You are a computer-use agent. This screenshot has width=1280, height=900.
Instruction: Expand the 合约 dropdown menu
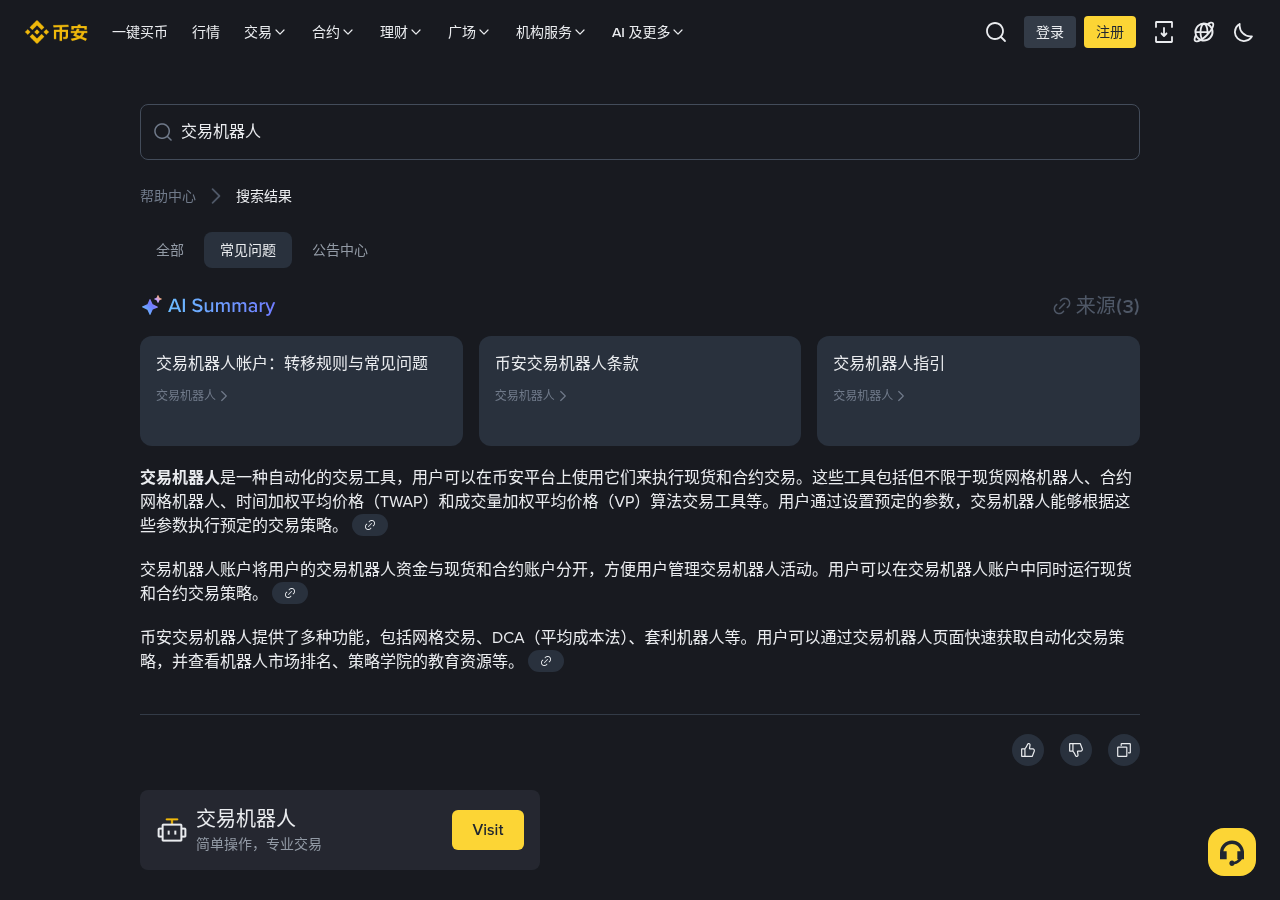(333, 32)
